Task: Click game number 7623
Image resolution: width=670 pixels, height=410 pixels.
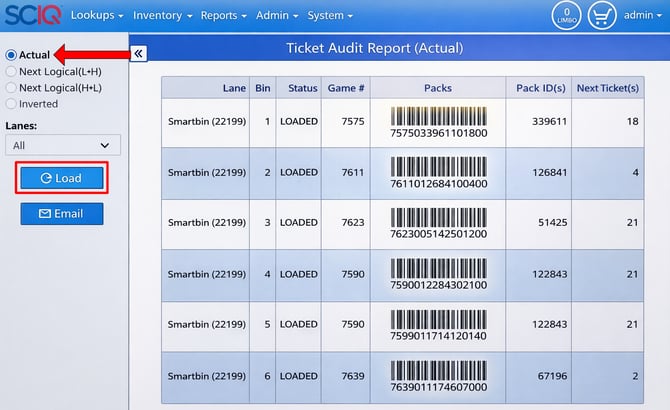Action: tap(353, 223)
